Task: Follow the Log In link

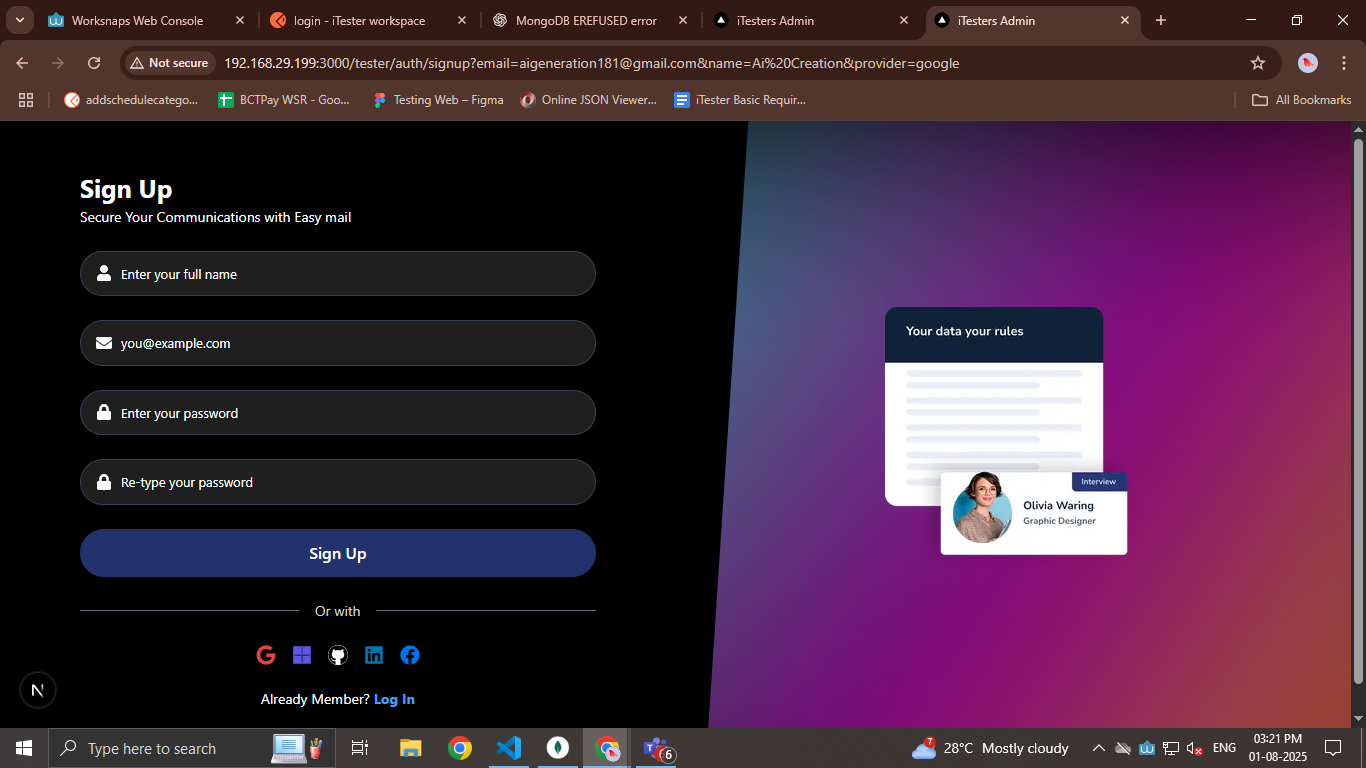Action: click(x=394, y=699)
